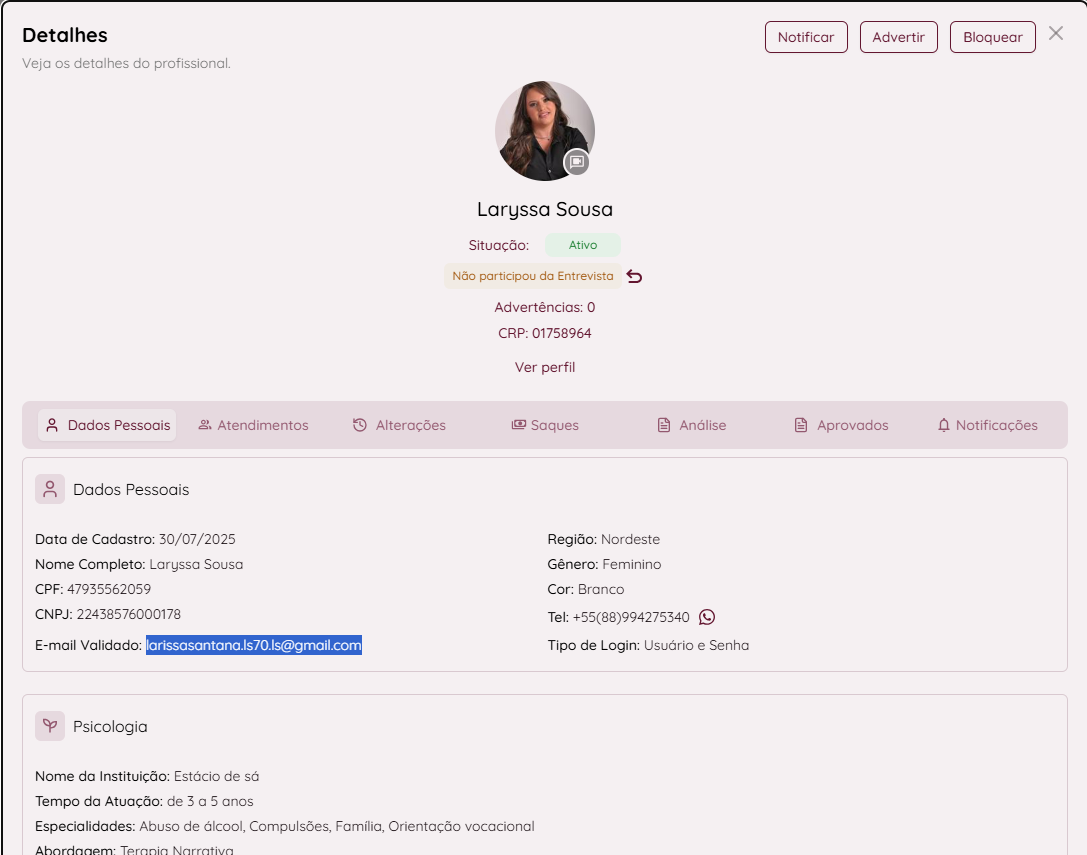
Task: Click the sprout icon in Psicologia header
Action: point(50,726)
